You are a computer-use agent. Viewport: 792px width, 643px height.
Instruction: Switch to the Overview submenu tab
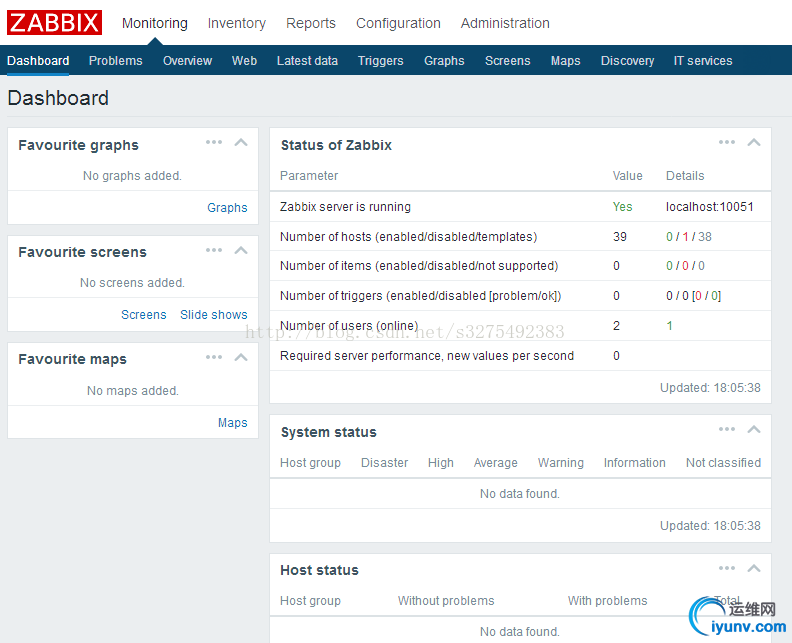(187, 61)
